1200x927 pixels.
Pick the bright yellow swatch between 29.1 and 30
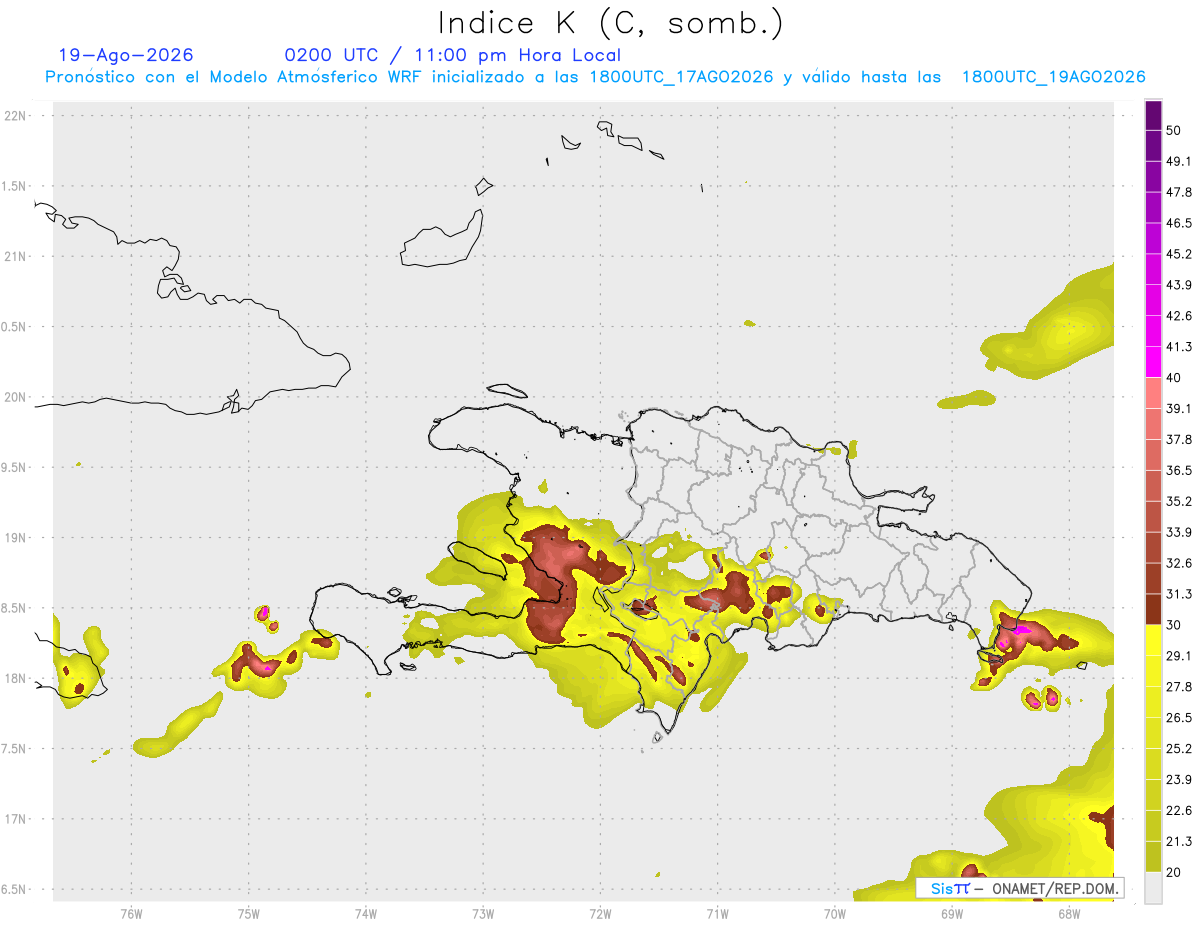coord(1153,640)
